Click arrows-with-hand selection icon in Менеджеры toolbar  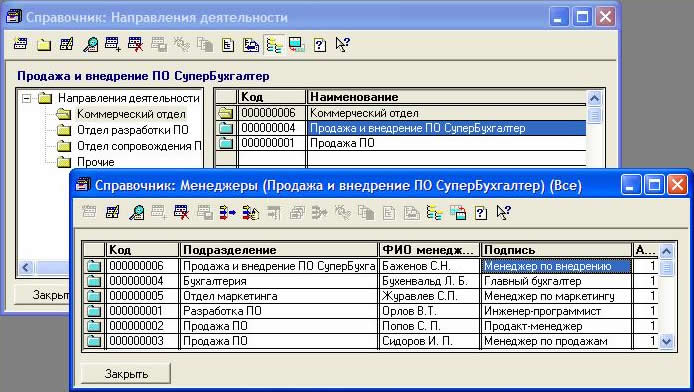251,213
